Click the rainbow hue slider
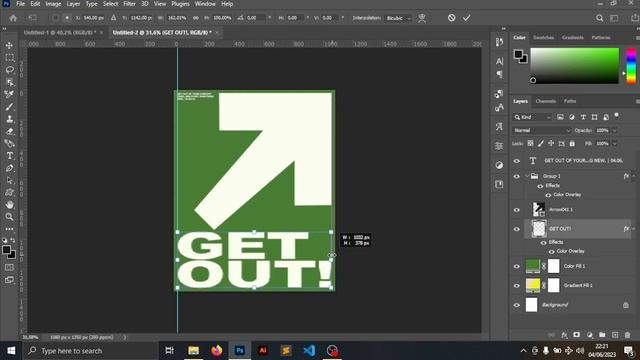This screenshot has height=360, width=640. pos(631,66)
